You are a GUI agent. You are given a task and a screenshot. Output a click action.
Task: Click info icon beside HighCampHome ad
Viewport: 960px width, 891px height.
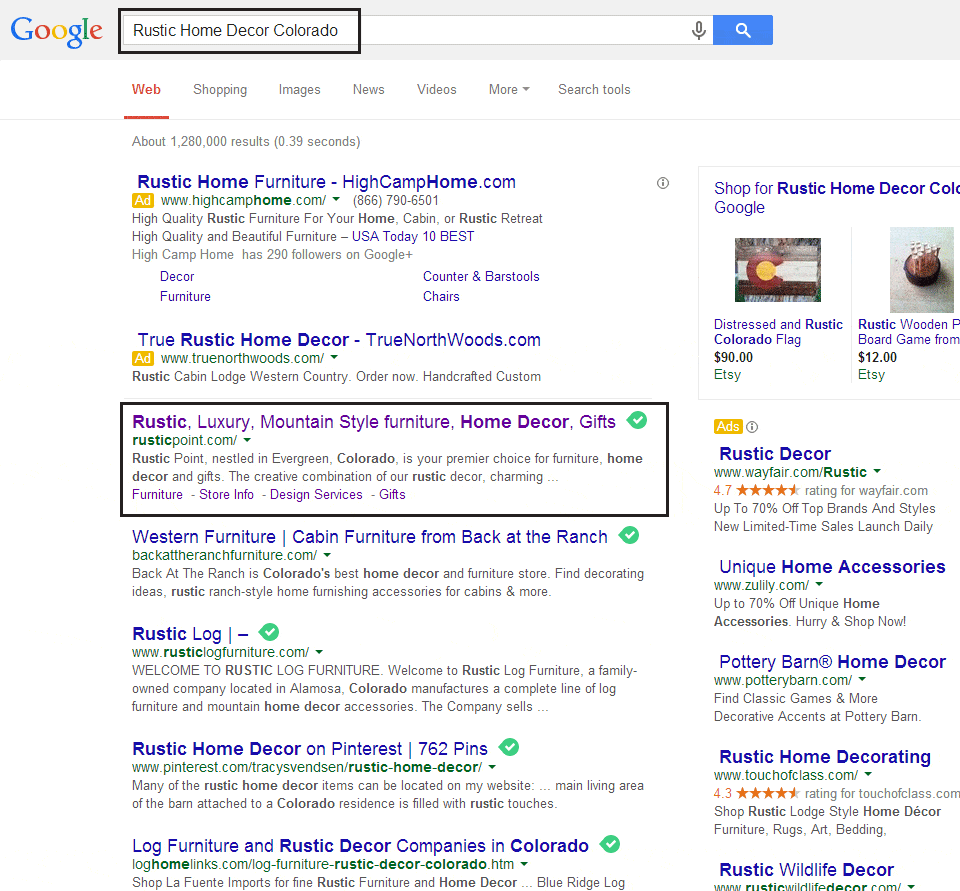[x=663, y=182]
